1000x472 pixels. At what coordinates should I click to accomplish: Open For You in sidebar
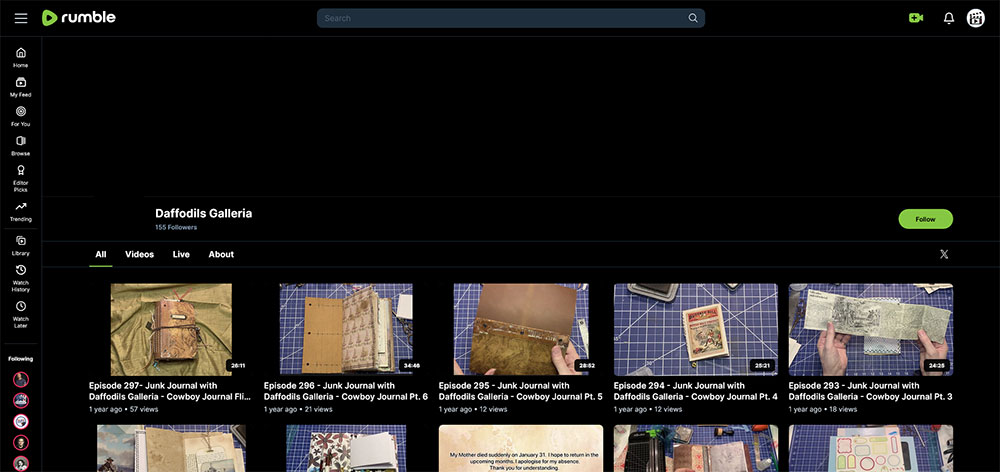20,116
